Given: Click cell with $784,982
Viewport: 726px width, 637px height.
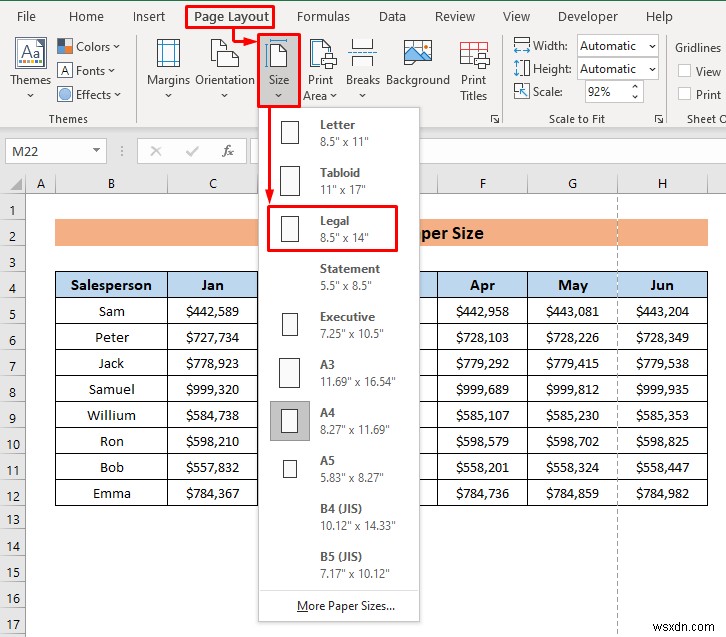Looking at the screenshot, I should [662, 493].
